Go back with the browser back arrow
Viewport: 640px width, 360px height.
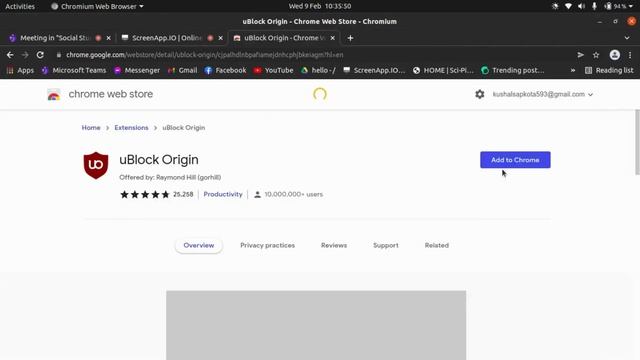[x=10, y=55]
